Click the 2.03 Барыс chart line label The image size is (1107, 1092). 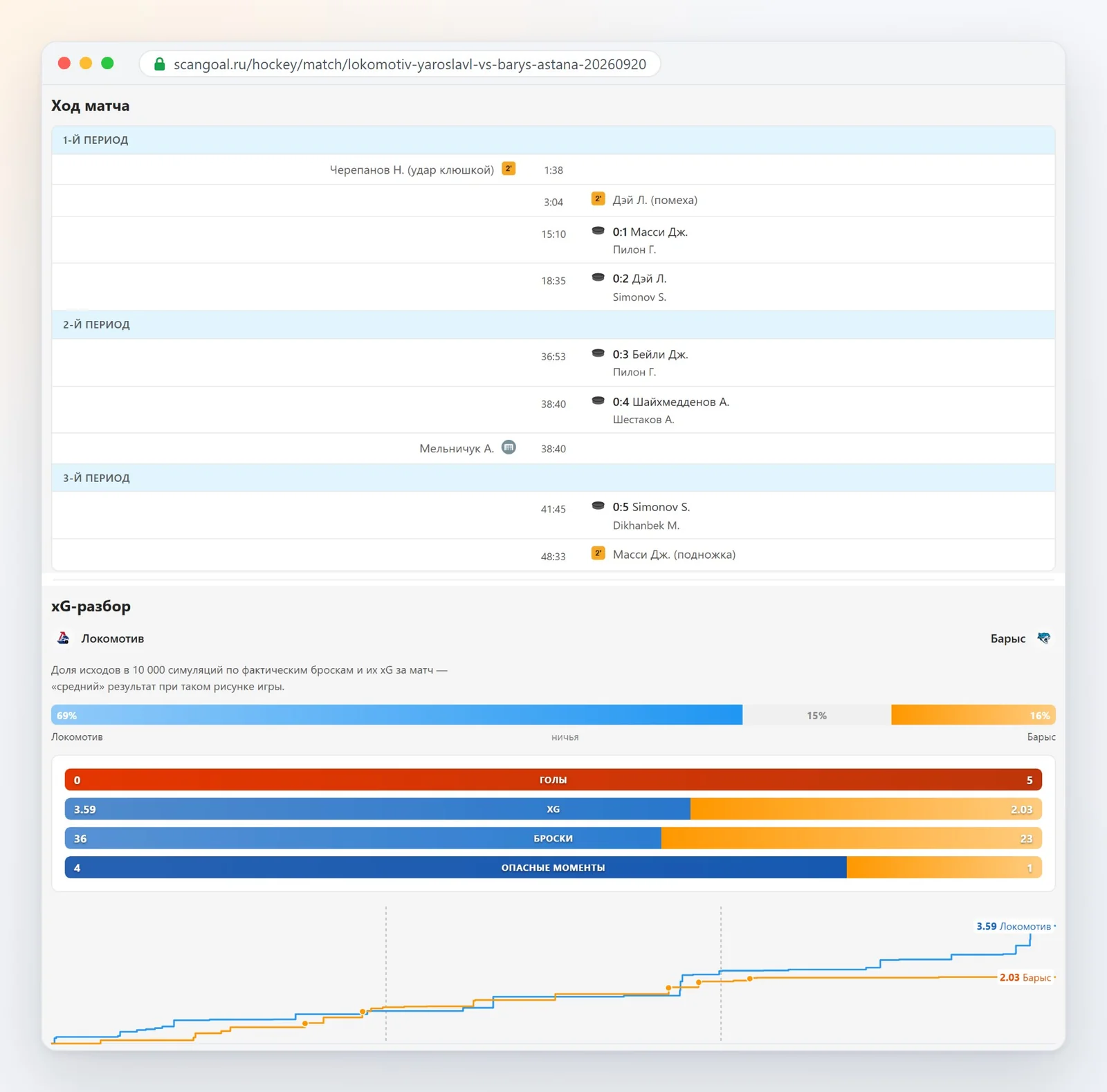click(1025, 978)
